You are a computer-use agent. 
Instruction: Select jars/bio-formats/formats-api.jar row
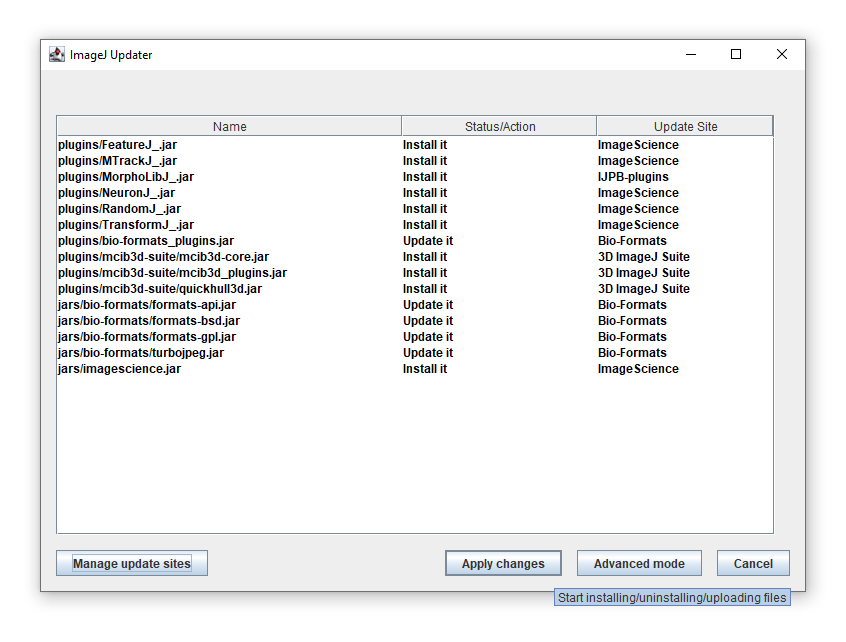tap(414, 305)
